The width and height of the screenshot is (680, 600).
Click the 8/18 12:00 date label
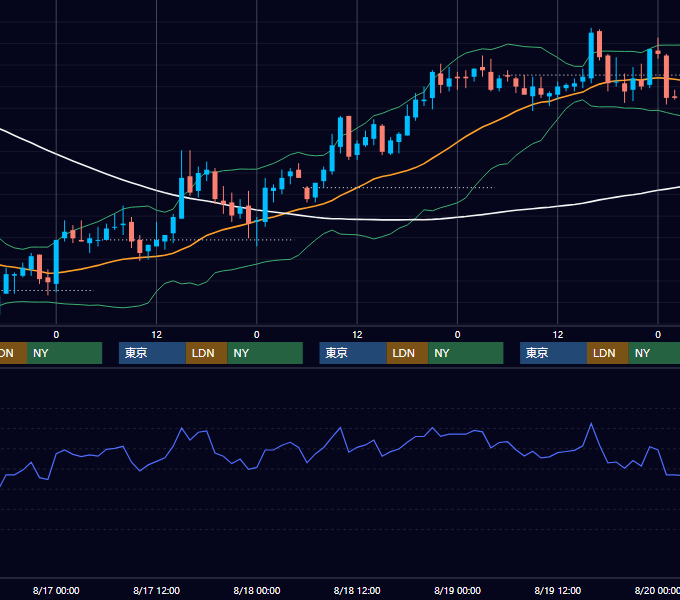click(x=357, y=590)
